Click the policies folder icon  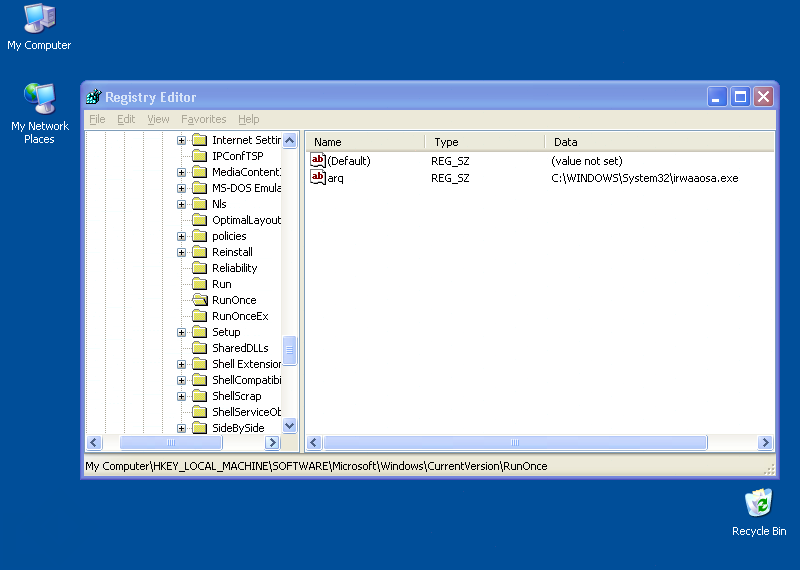tap(199, 236)
